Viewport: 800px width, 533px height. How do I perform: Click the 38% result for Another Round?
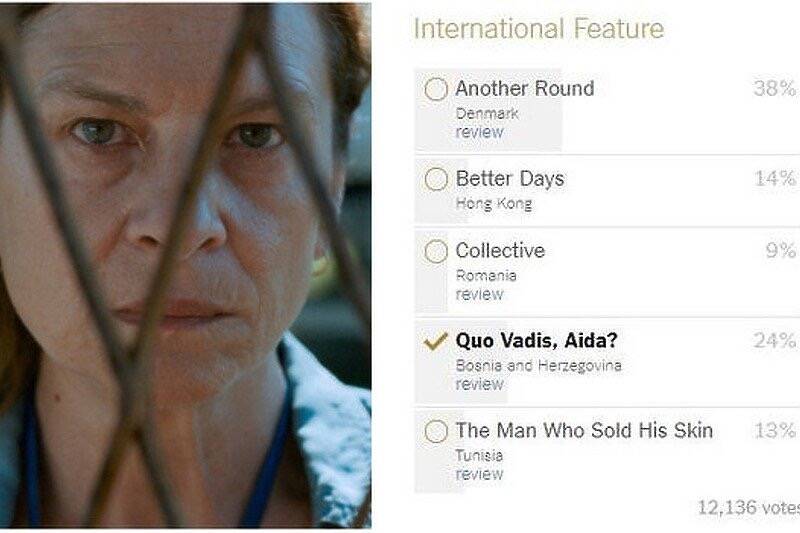pyautogui.click(x=774, y=89)
